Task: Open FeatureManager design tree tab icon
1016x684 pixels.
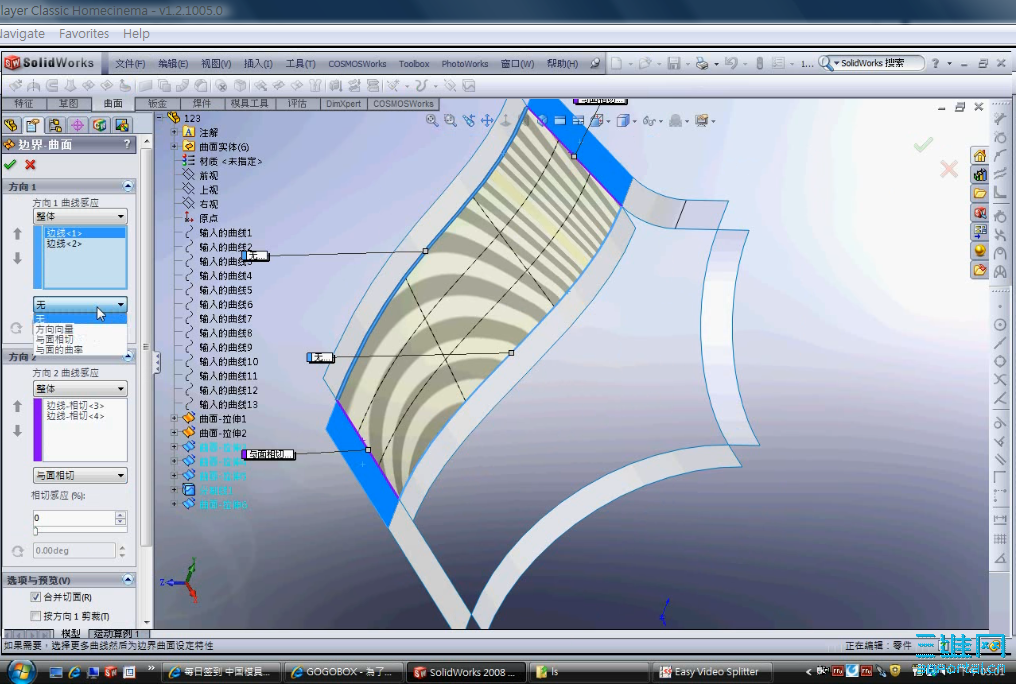Action: tap(11, 125)
